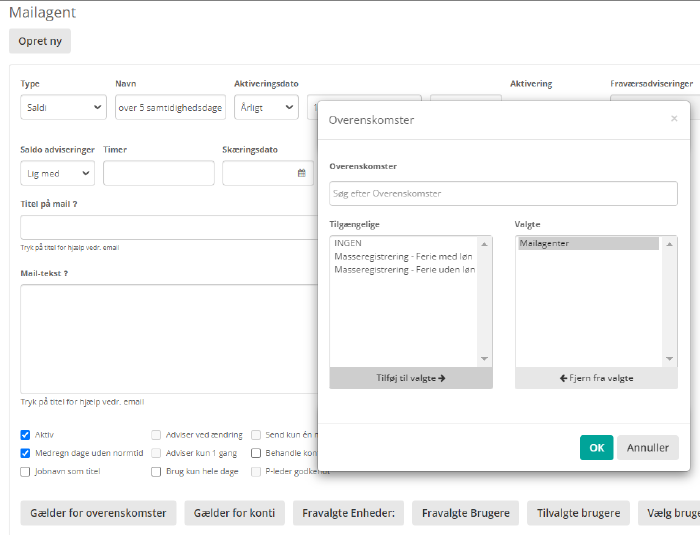Expand the Aktiveringsdato dropdown showing Årligt

tap(265, 107)
